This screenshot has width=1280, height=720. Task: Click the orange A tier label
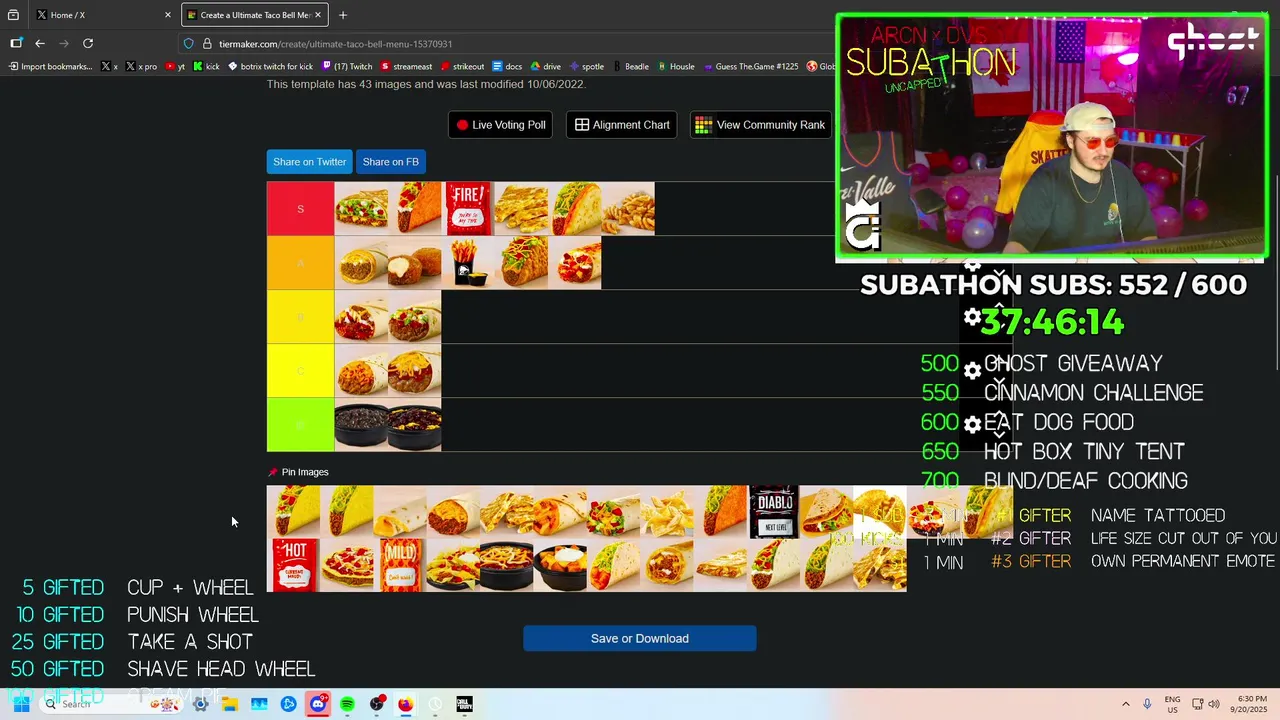click(300, 263)
